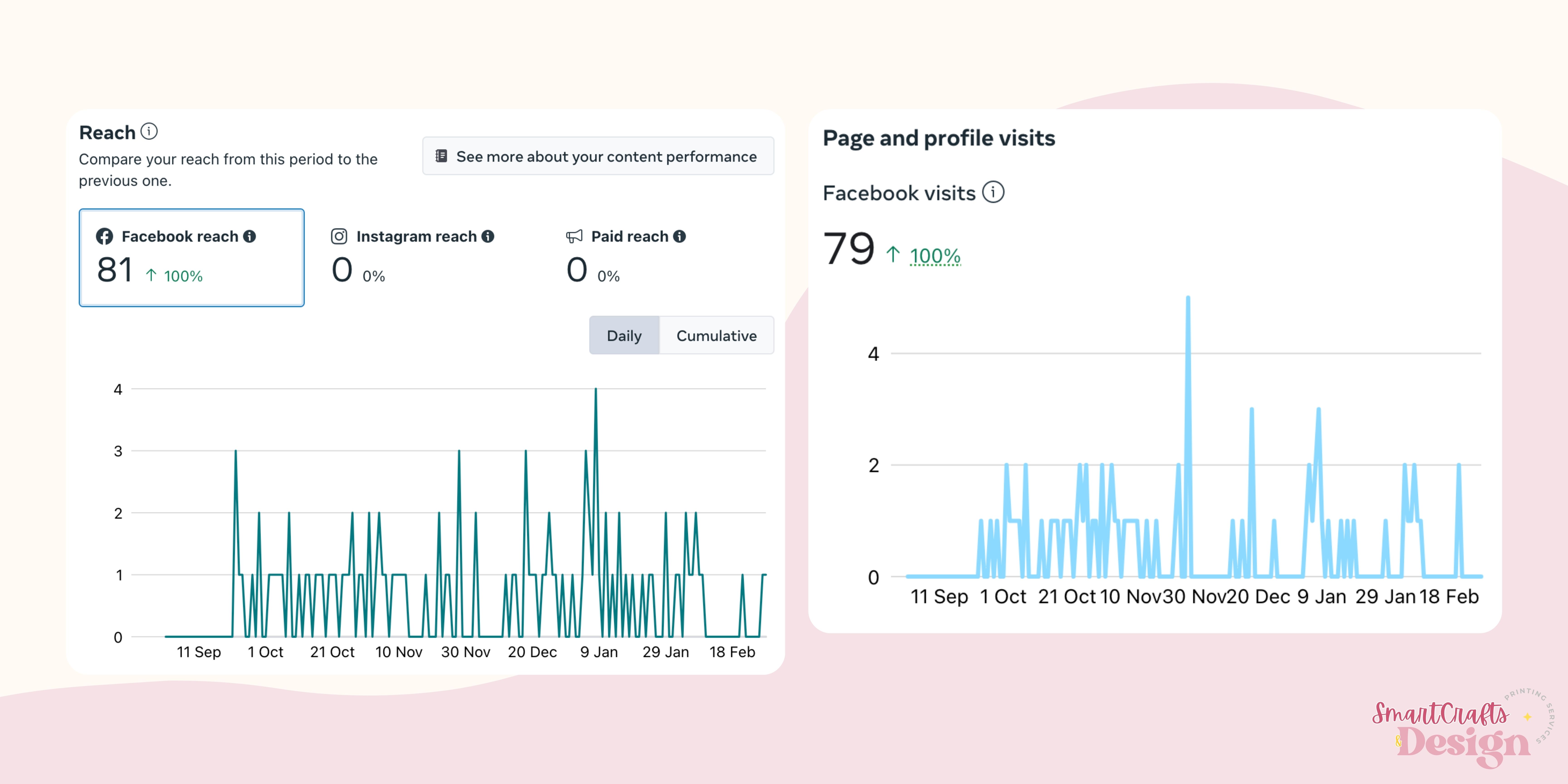Click the Instagram logo icon
This screenshot has width=1568, height=784.
point(339,236)
